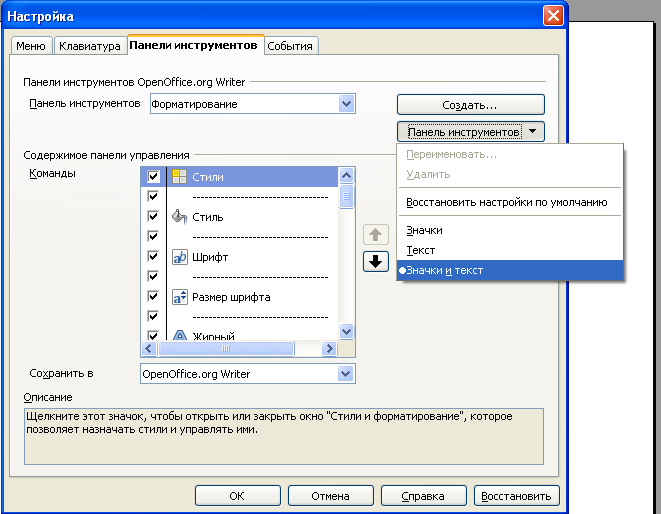Toggle checkbox of separator below Стиль
Viewport: 661px width, 514px height.
coord(153,236)
